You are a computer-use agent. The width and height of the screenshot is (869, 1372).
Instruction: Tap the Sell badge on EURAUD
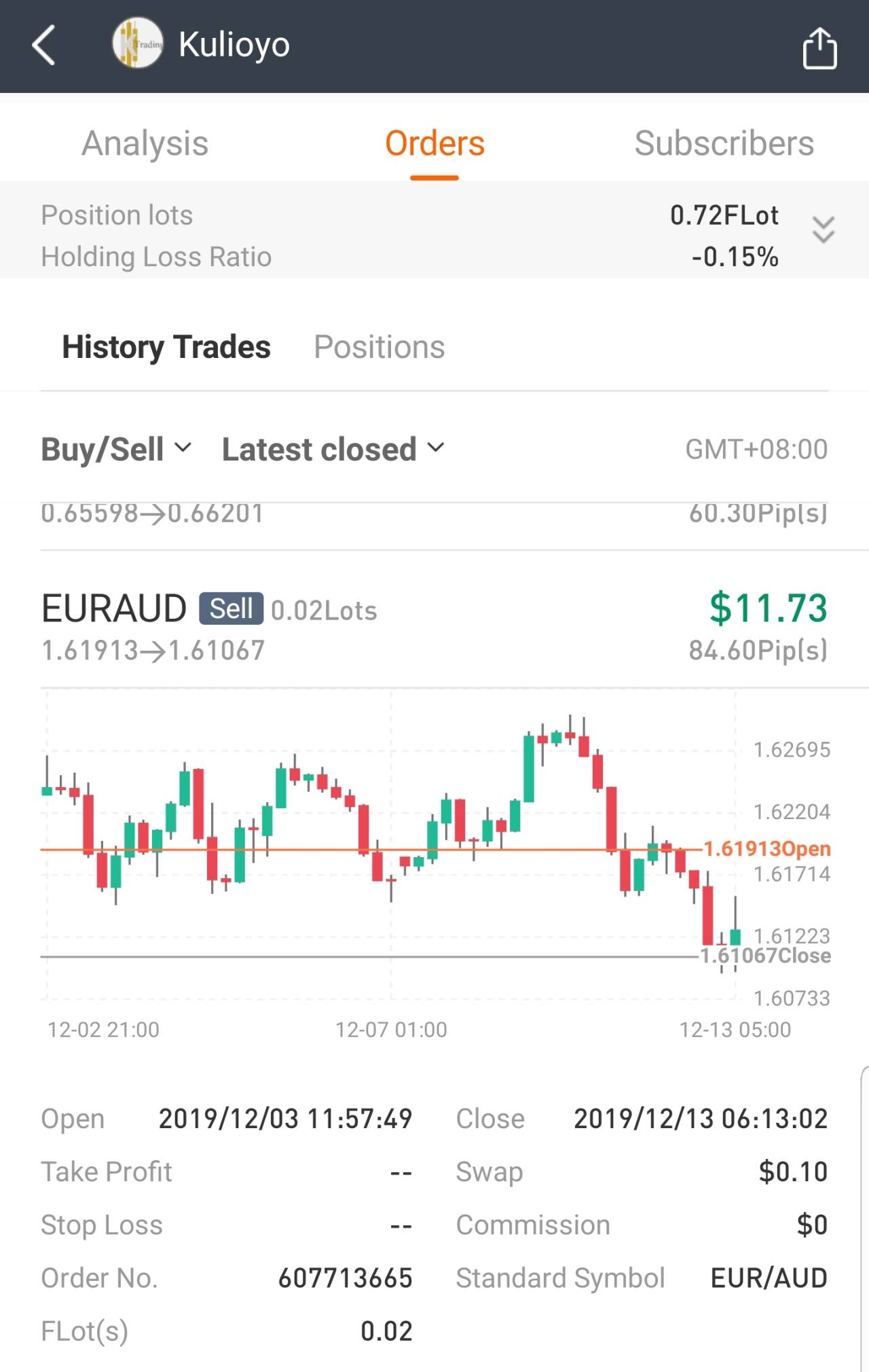[231, 609]
